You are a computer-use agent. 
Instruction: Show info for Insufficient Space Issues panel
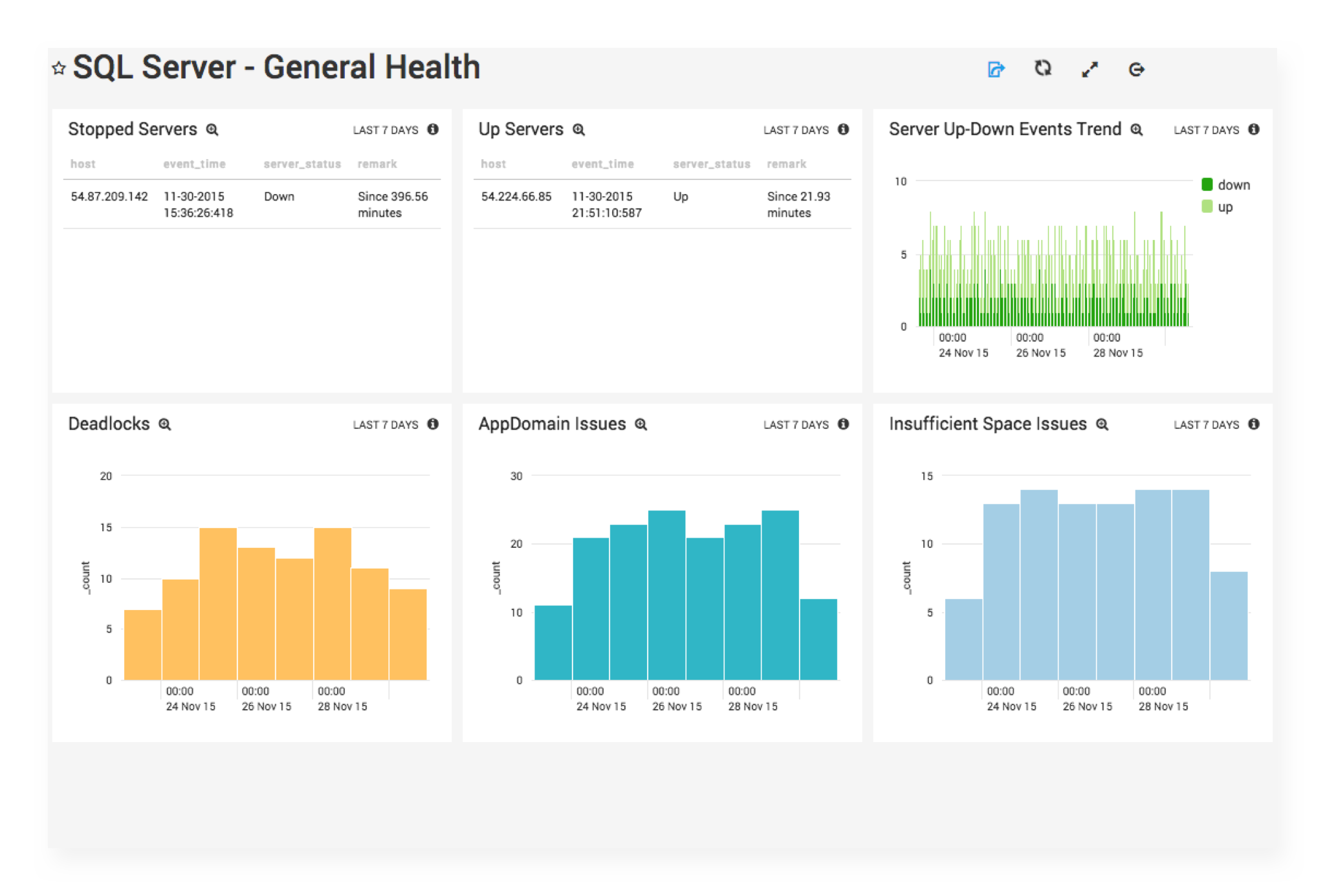click(1254, 424)
